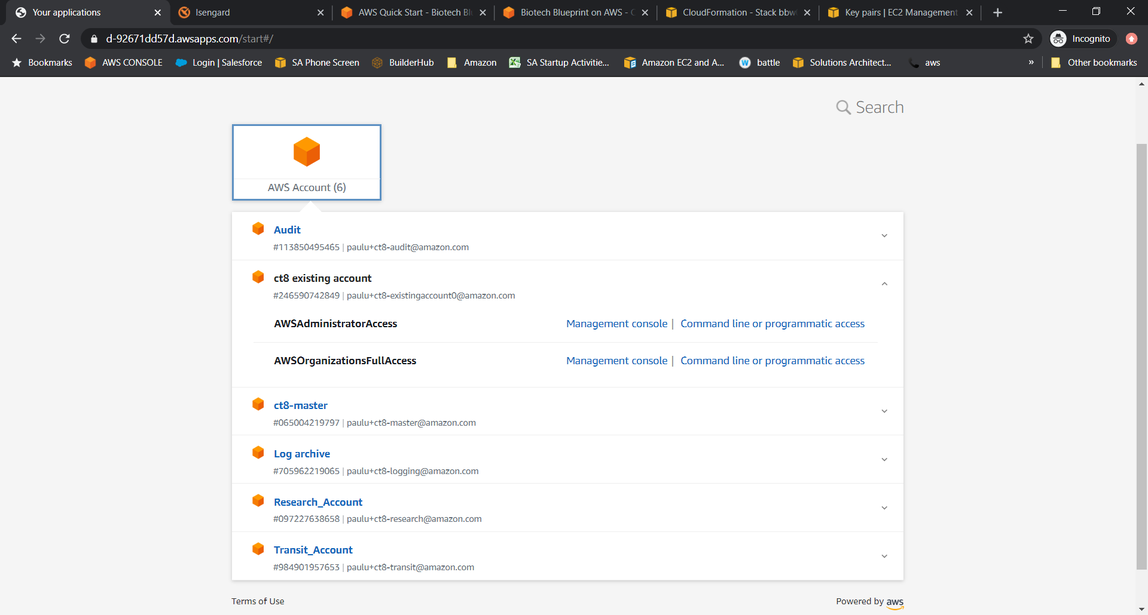The image size is (1148, 615).
Task: Click the orange cube icon beside Audit
Action: (258, 228)
